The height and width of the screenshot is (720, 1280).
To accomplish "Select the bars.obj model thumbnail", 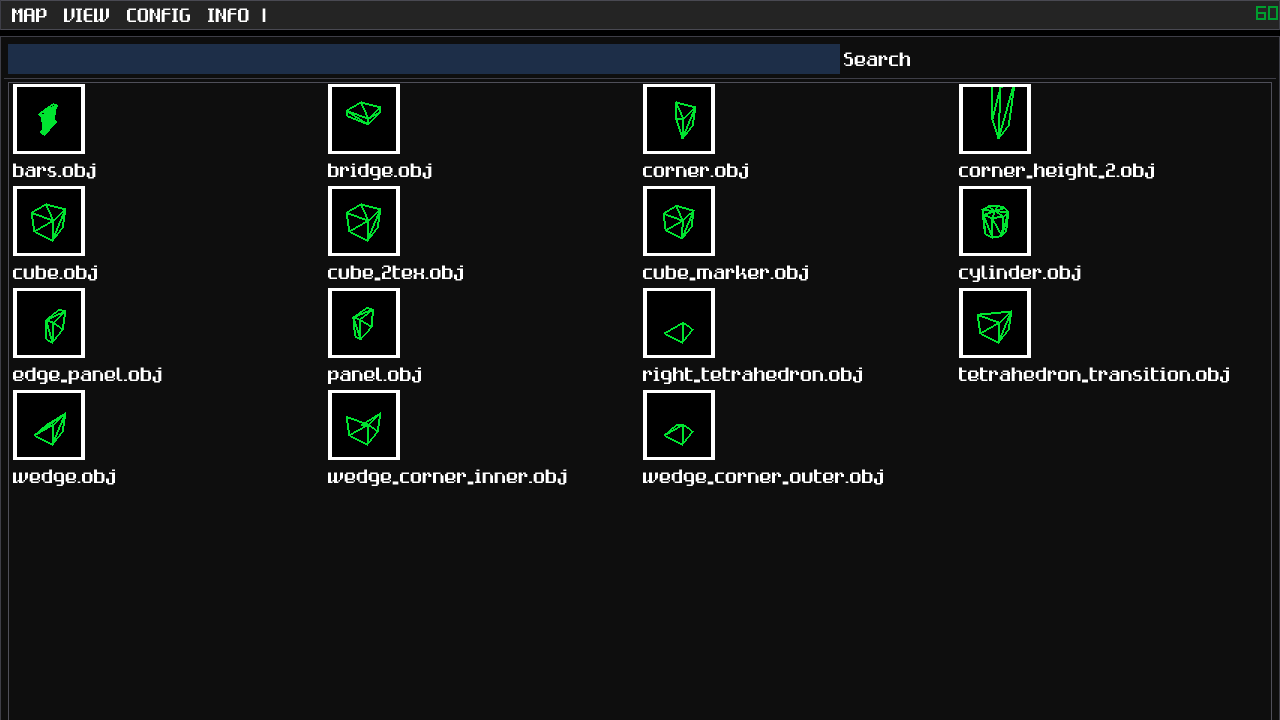I will pos(48,119).
